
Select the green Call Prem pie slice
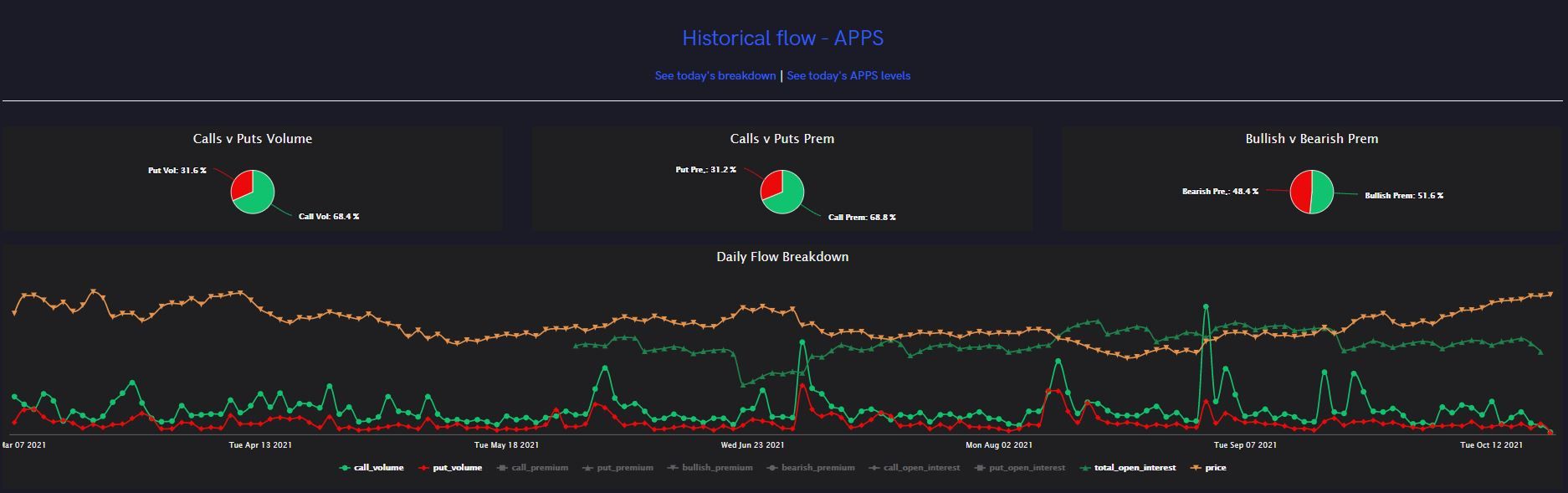point(788,198)
